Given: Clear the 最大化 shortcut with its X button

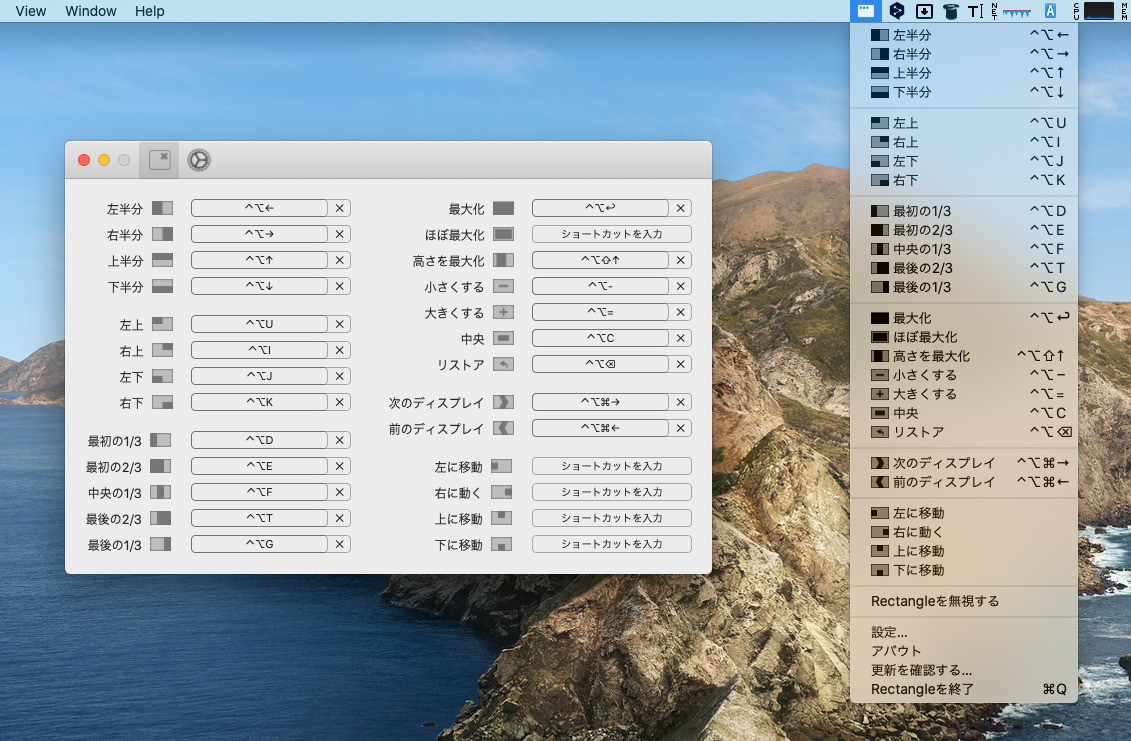Looking at the screenshot, I should 681,209.
